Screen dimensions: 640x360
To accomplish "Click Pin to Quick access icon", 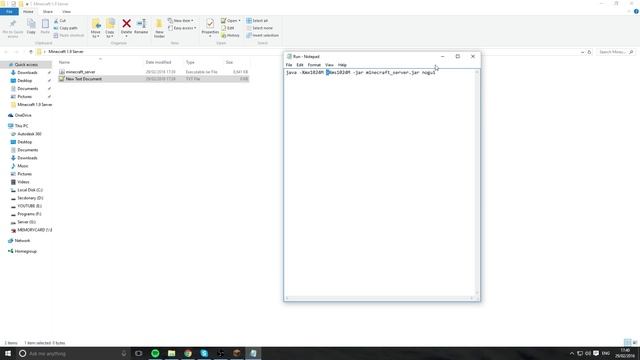I will pos(13,28).
